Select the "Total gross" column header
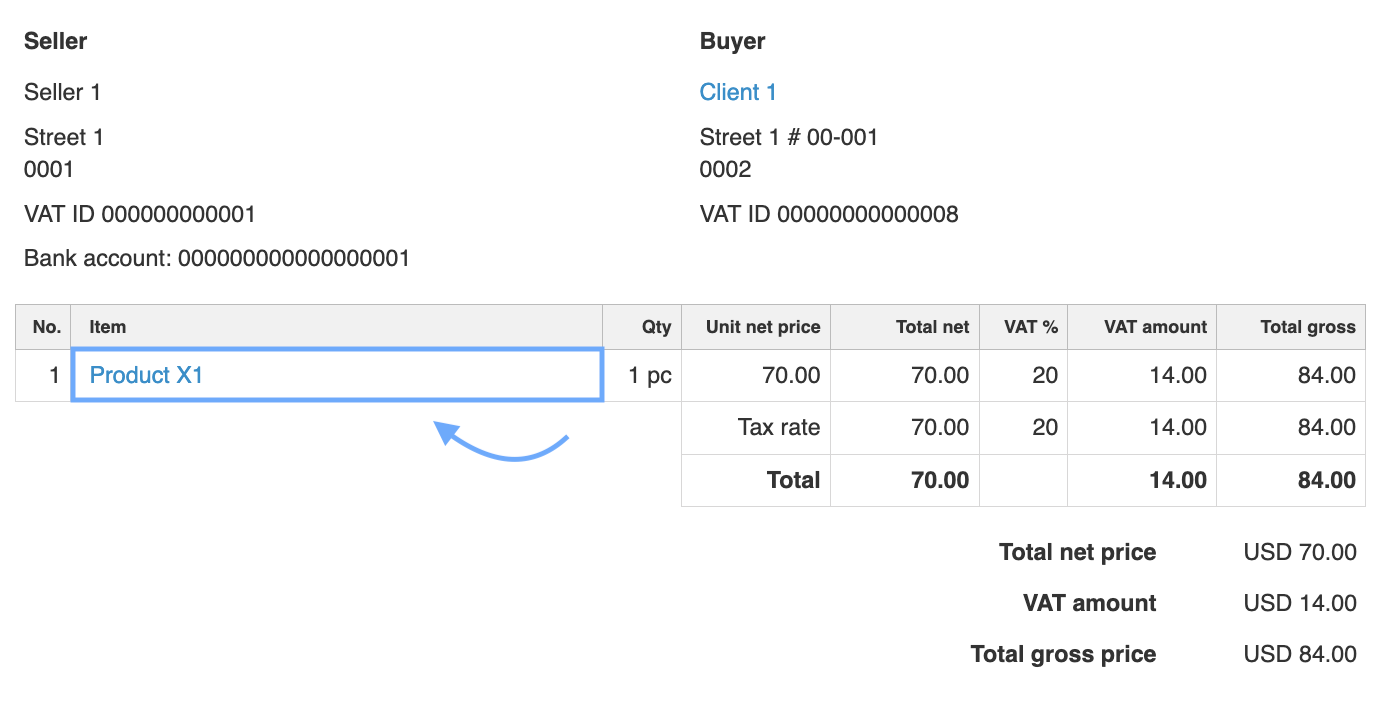This screenshot has width=1398, height=702. coord(1307,327)
